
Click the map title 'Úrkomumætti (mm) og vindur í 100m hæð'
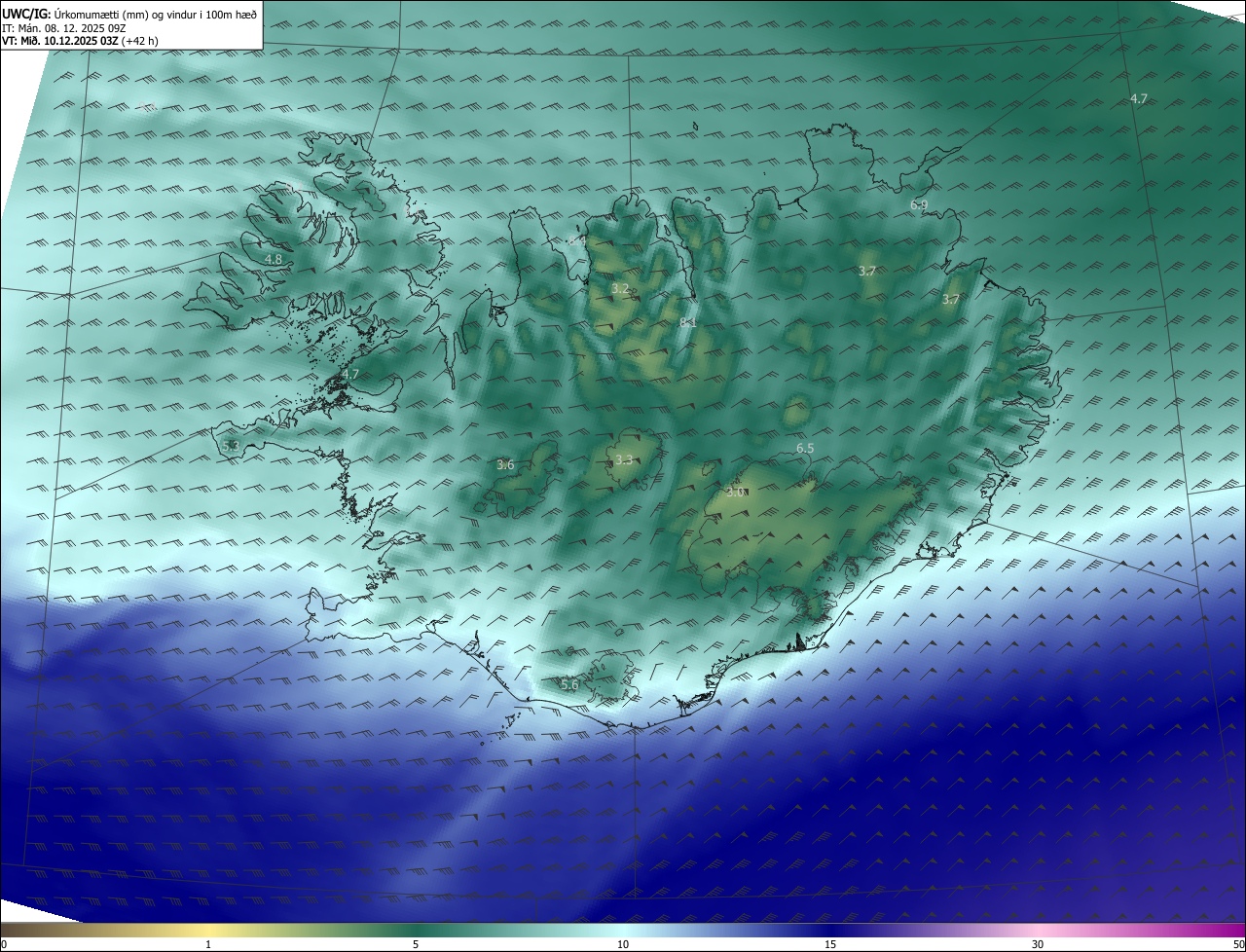155,13
